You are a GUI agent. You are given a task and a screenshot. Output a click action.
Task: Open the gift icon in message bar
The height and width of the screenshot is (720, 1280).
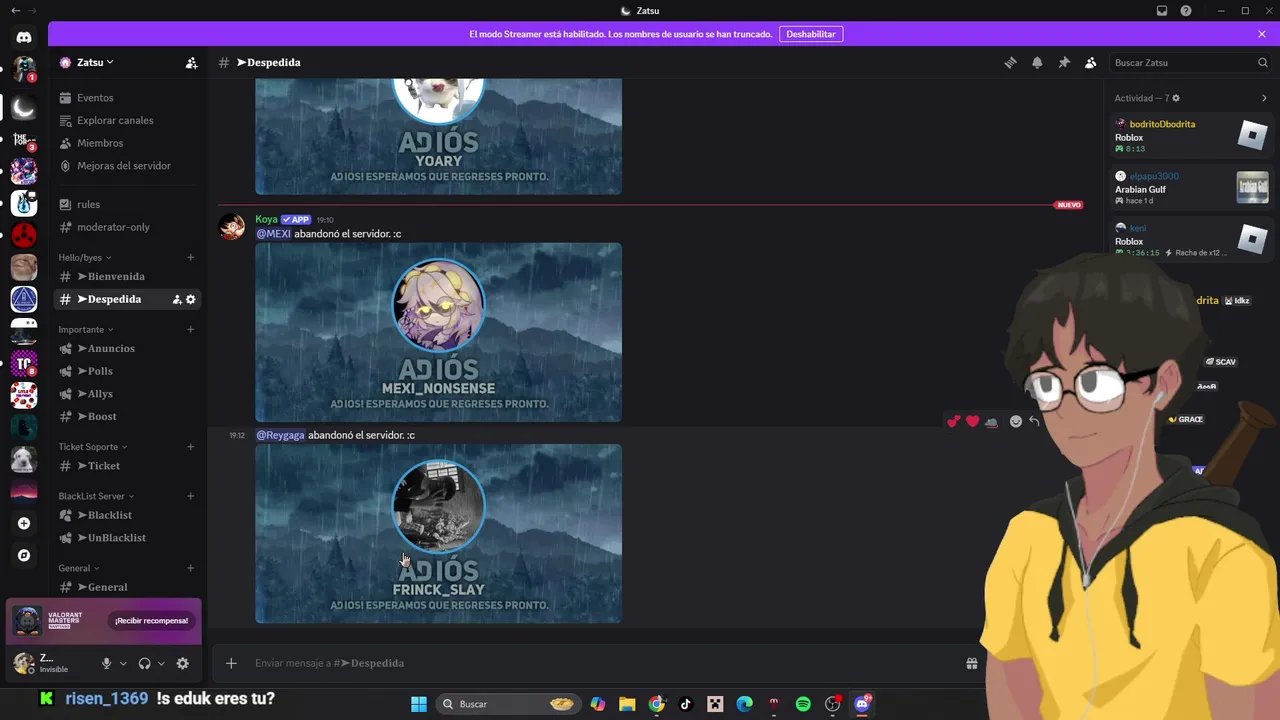coord(971,663)
